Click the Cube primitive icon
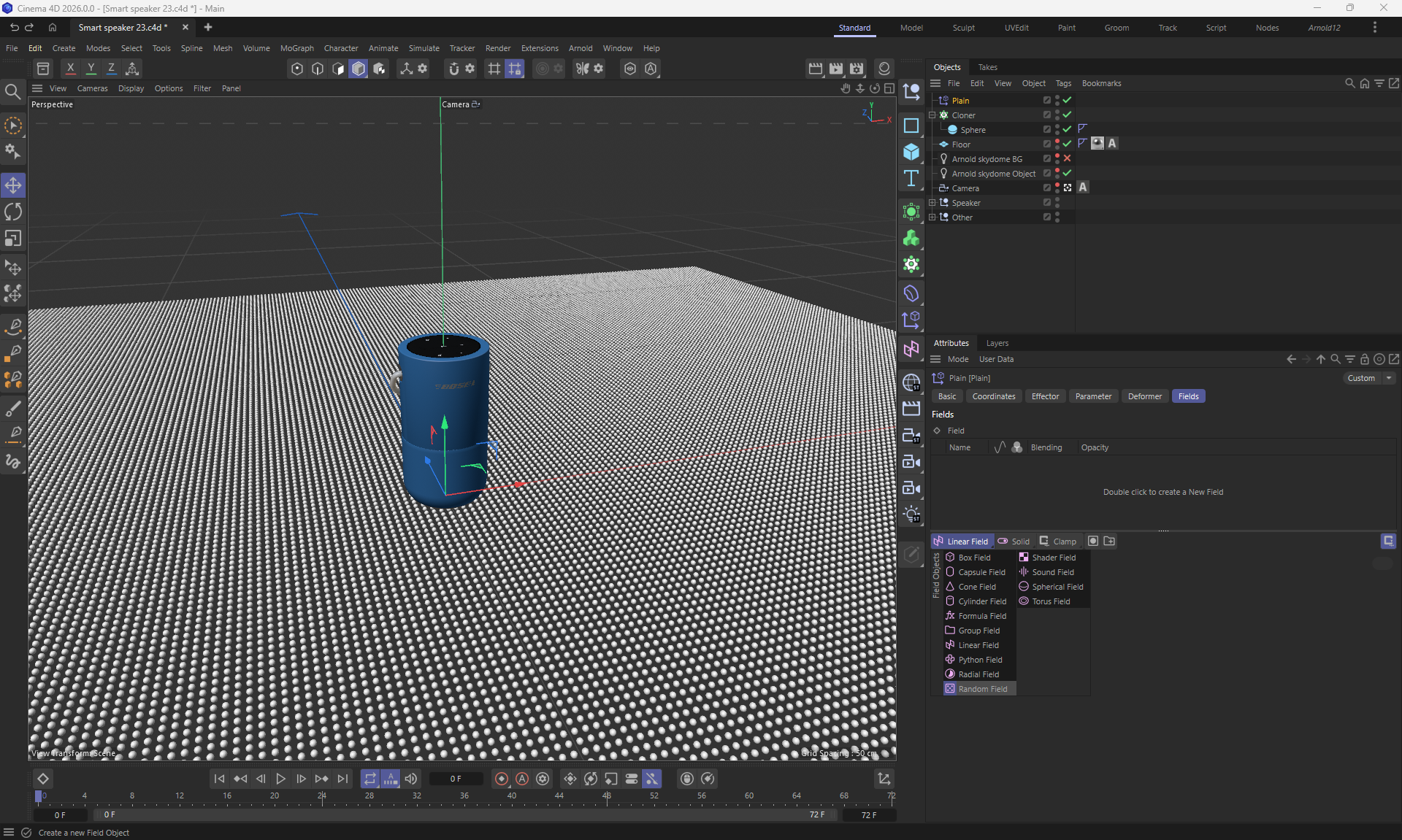This screenshot has width=1402, height=840. (x=911, y=152)
